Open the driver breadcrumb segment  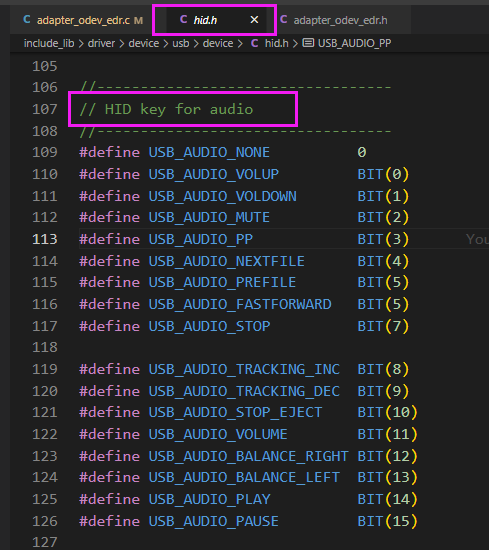101,43
